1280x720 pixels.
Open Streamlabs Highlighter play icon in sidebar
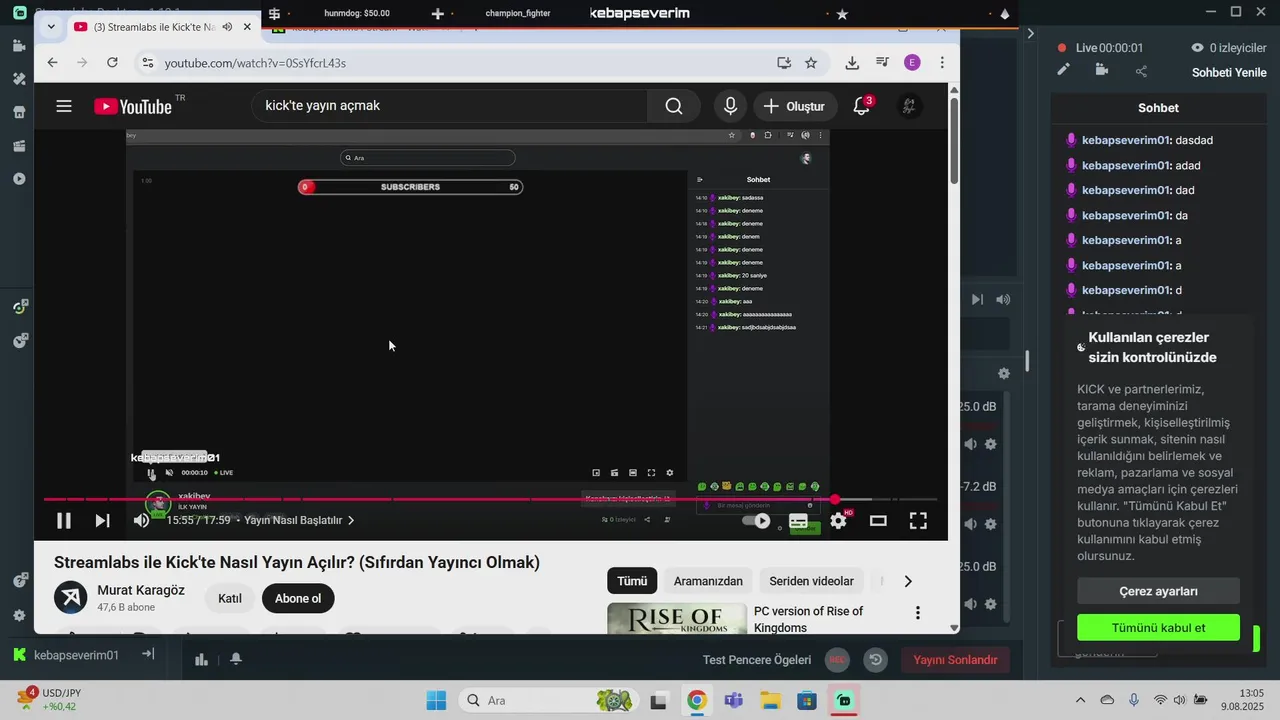[19, 179]
